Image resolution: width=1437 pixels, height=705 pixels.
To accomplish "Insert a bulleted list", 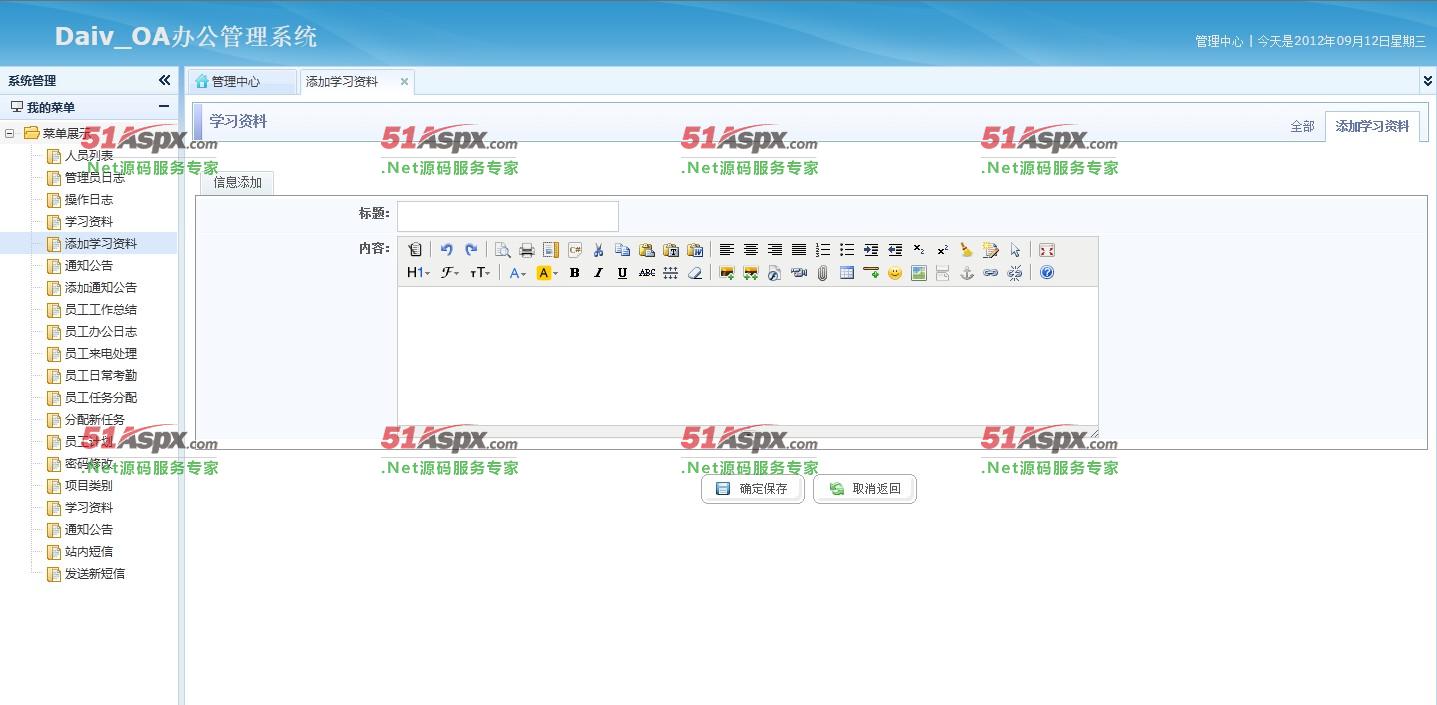I will pos(847,250).
